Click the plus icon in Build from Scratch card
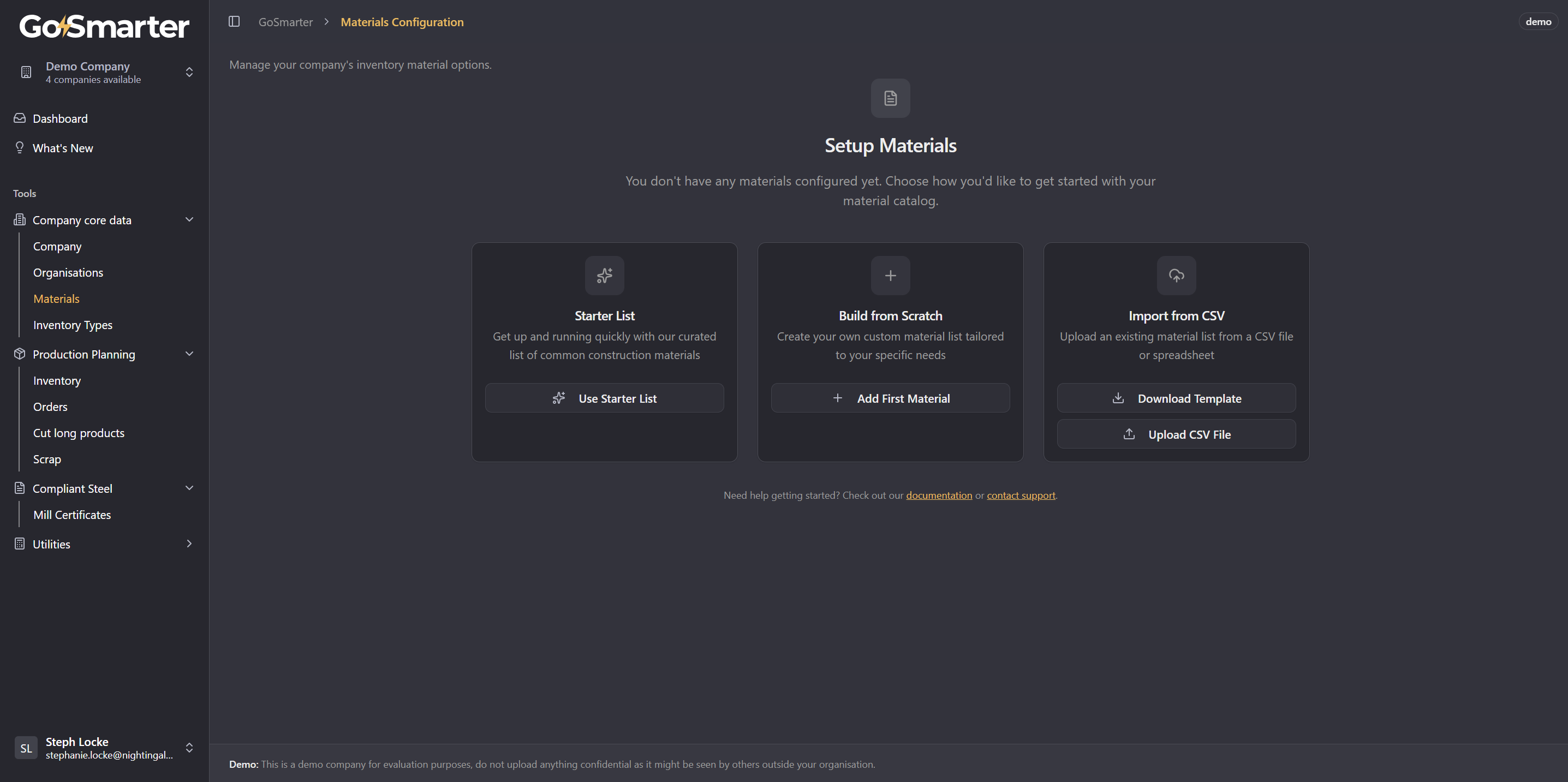Screen dimensions: 1568x782 [890, 276]
